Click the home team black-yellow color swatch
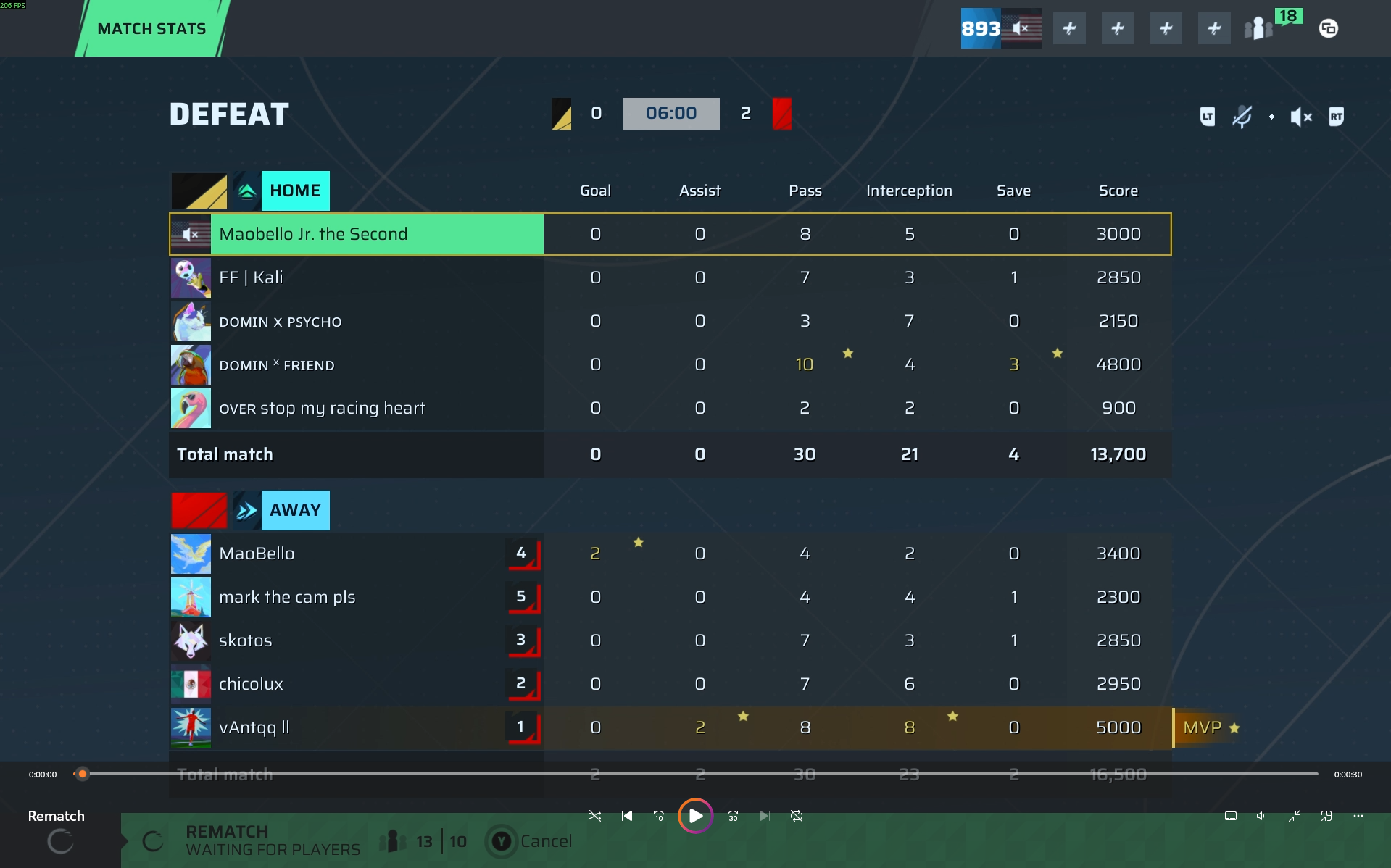 point(199,191)
